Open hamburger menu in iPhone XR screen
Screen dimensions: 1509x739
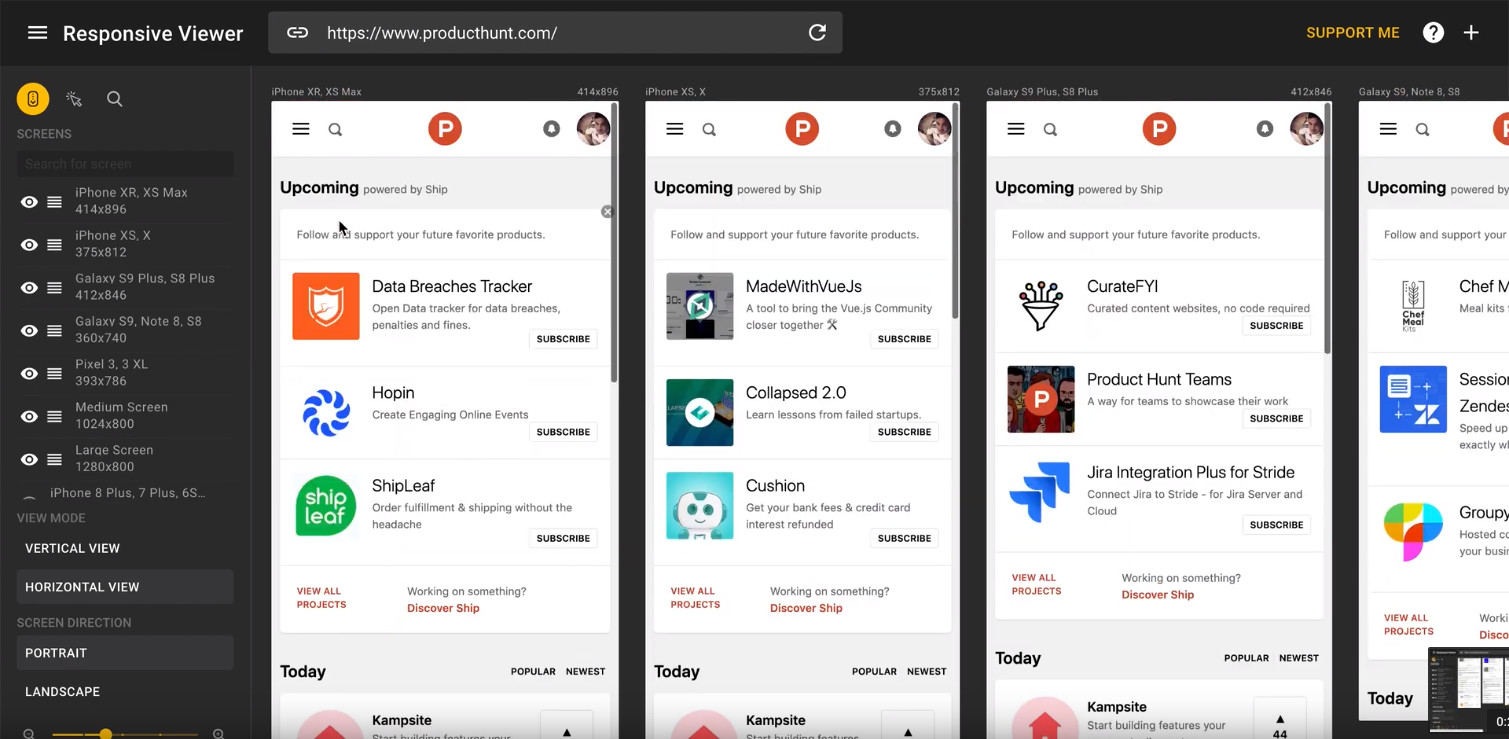click(x=301, y=129)
